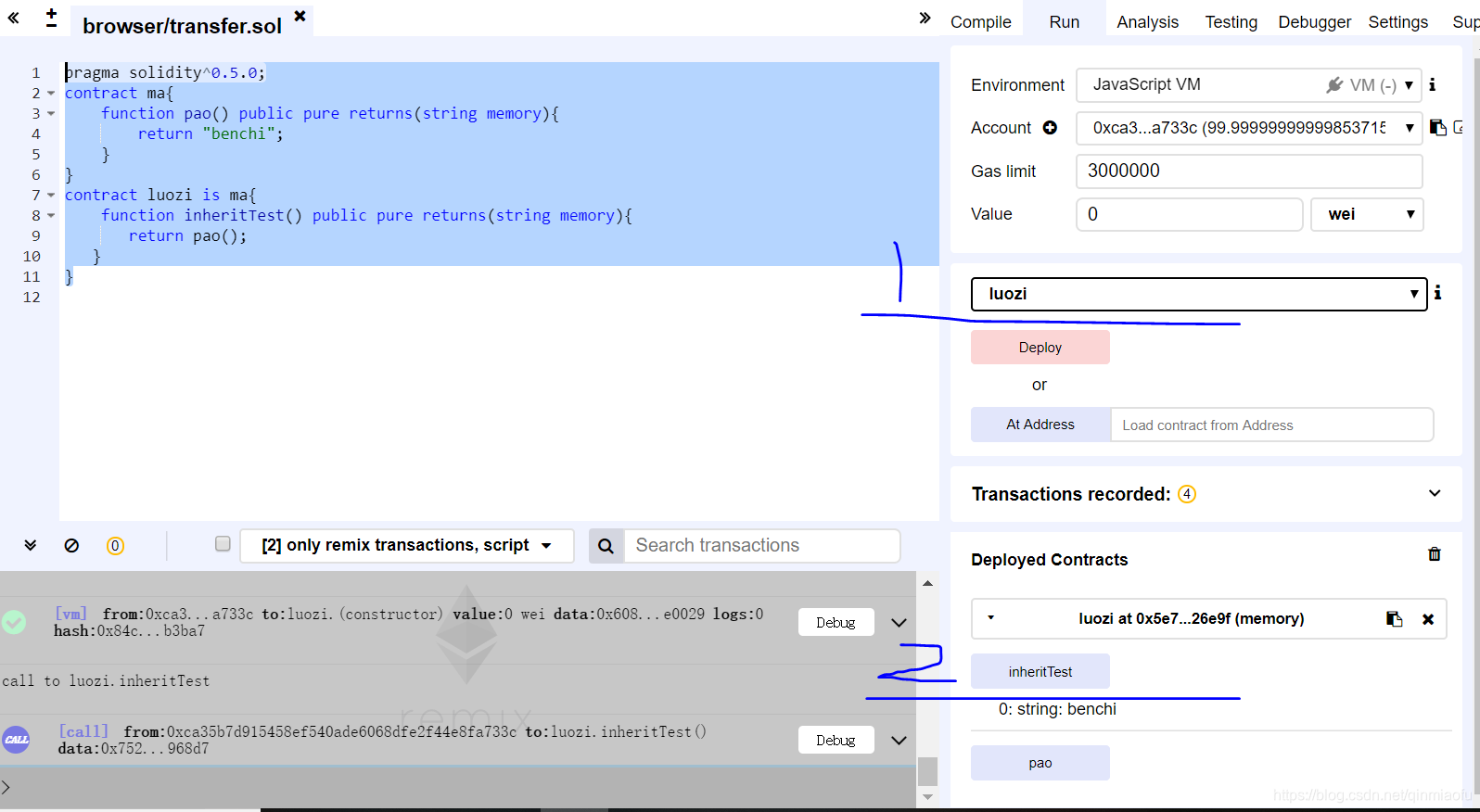This screenshot has width=1480, height=812.
Task: Copy the luozi deployed contract address
Action: (x=1394, y=619)
